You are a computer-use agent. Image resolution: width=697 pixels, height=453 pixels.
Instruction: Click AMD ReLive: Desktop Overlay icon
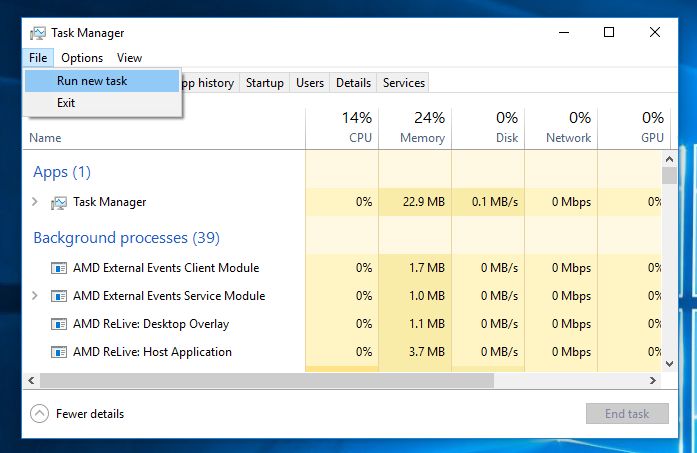click(x=58, y=324)
